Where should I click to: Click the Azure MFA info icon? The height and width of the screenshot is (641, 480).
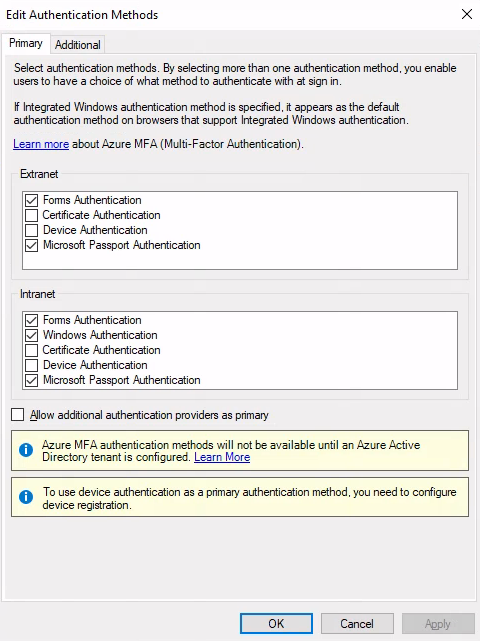point(26,450)
